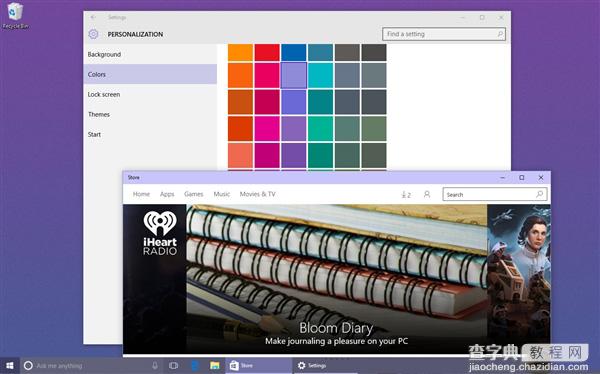600x374 pixels.
Task: Open the Start settings page
Action: tap(150, 134)
